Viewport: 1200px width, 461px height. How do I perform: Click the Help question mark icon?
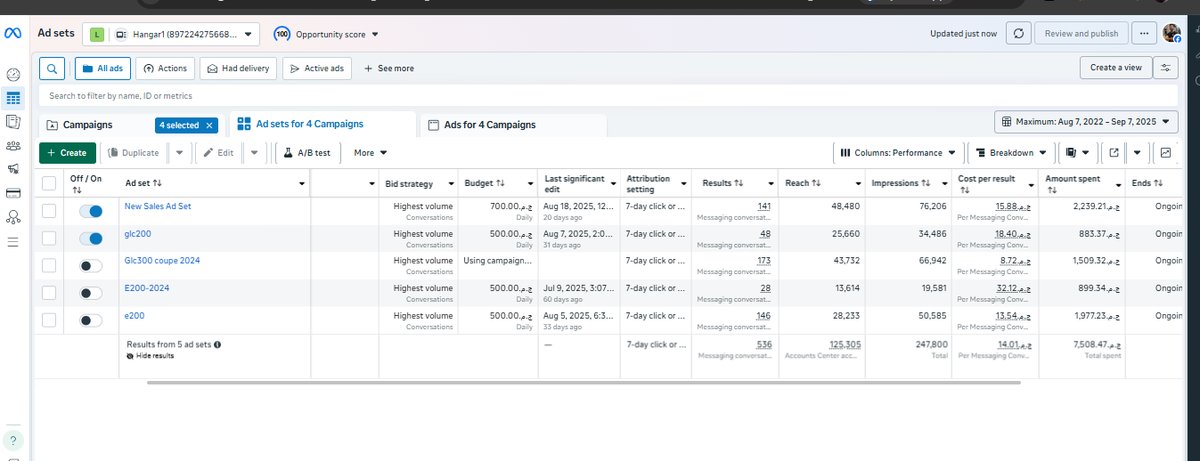[13, 441]
